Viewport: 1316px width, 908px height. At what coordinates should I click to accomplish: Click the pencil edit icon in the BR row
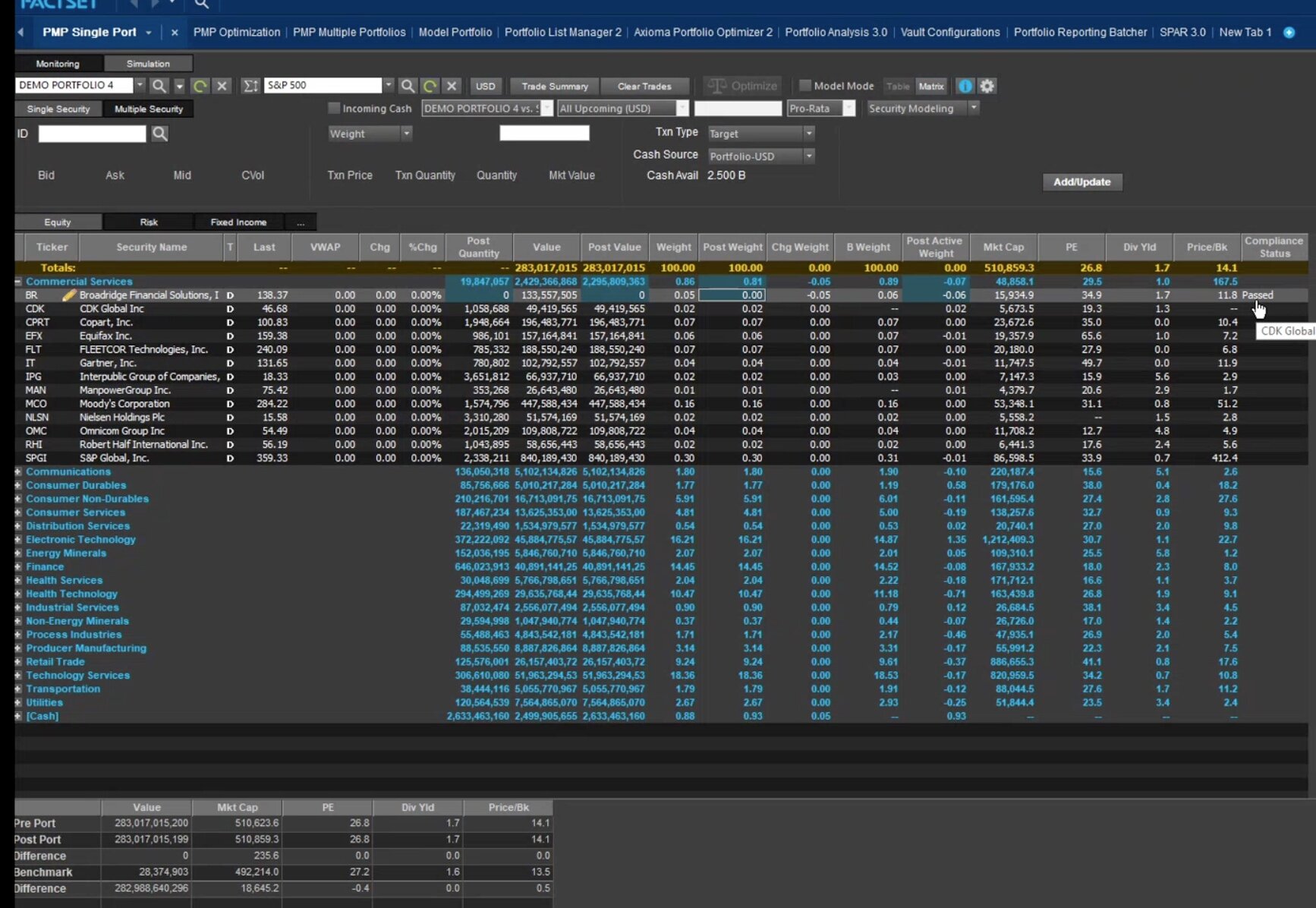[x=68, y=295]
